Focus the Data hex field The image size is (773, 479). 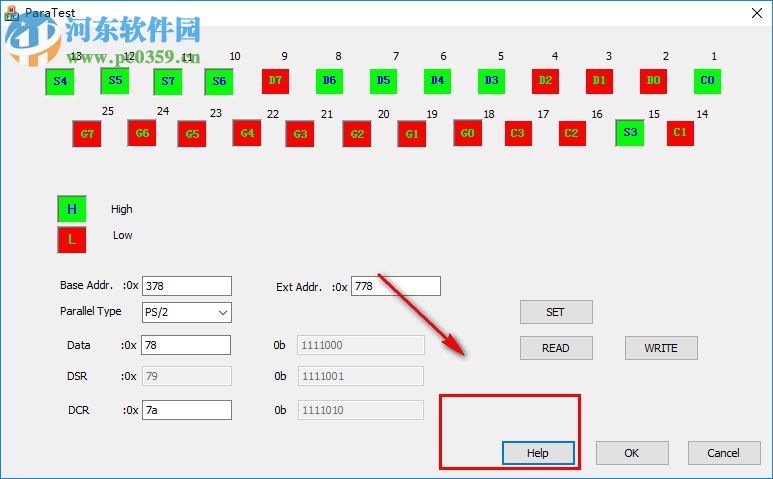click(186, 345)
